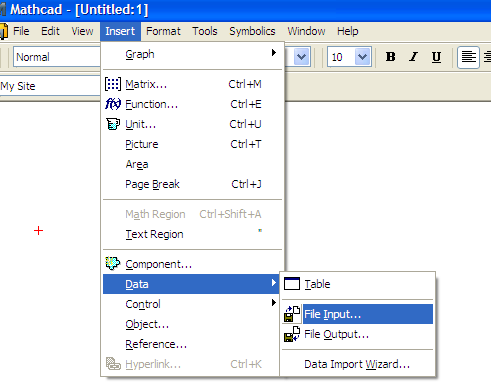Image resolution: width=491 pixels, height=388 pixels.
Task: Open the File menu
Action: 21,31
